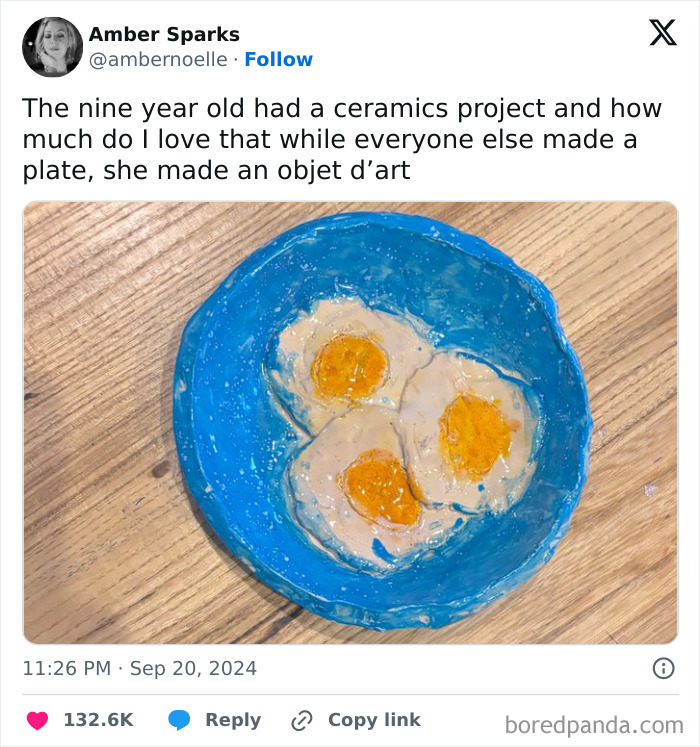
Task: Open Amber Sparks' profile picture
Action: pos(52,47)
